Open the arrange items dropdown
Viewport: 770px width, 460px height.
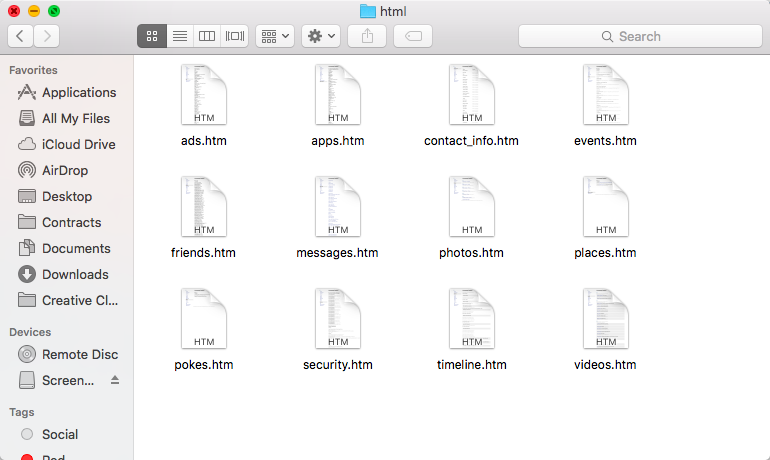click(x=274, y=36)
